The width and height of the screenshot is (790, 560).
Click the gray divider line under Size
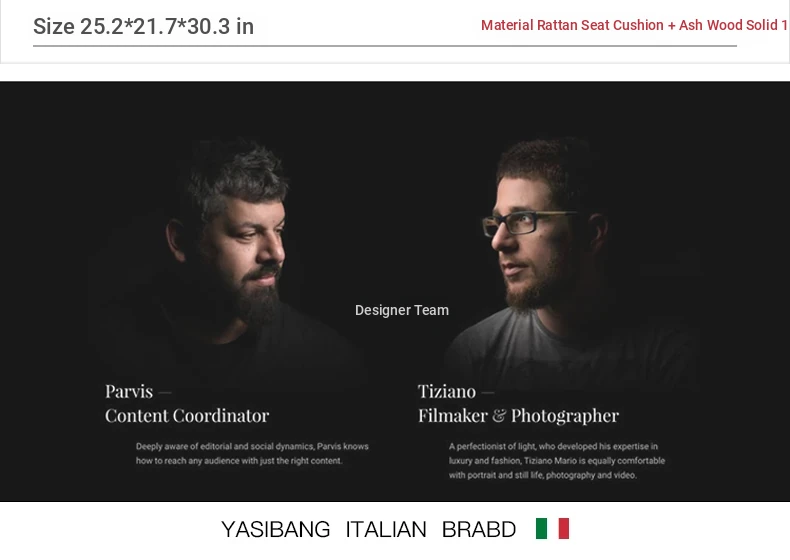tap(385, 46)
